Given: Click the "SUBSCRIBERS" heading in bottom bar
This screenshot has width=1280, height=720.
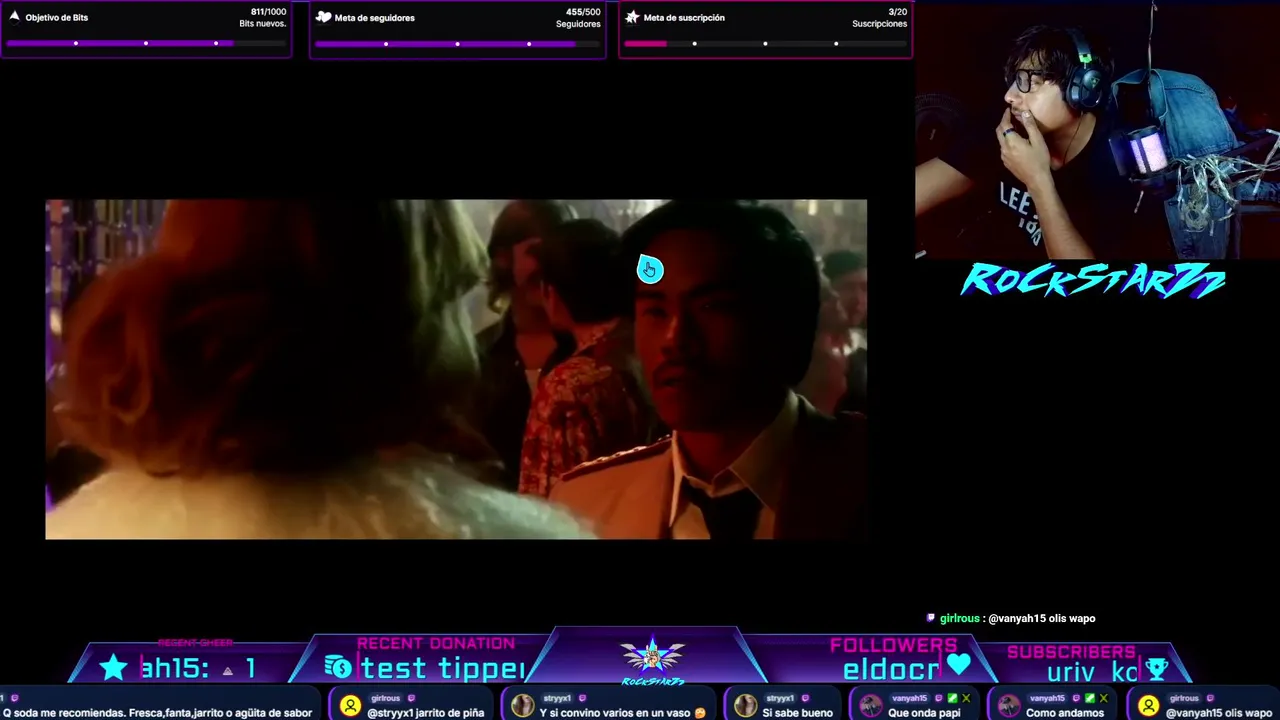Looking at the screenshot, I should tap(1071, 652).
